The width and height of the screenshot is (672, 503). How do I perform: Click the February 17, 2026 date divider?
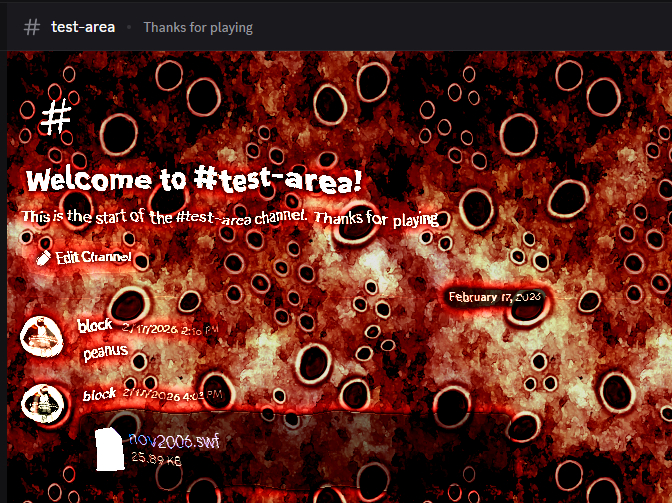coord(495,297)
